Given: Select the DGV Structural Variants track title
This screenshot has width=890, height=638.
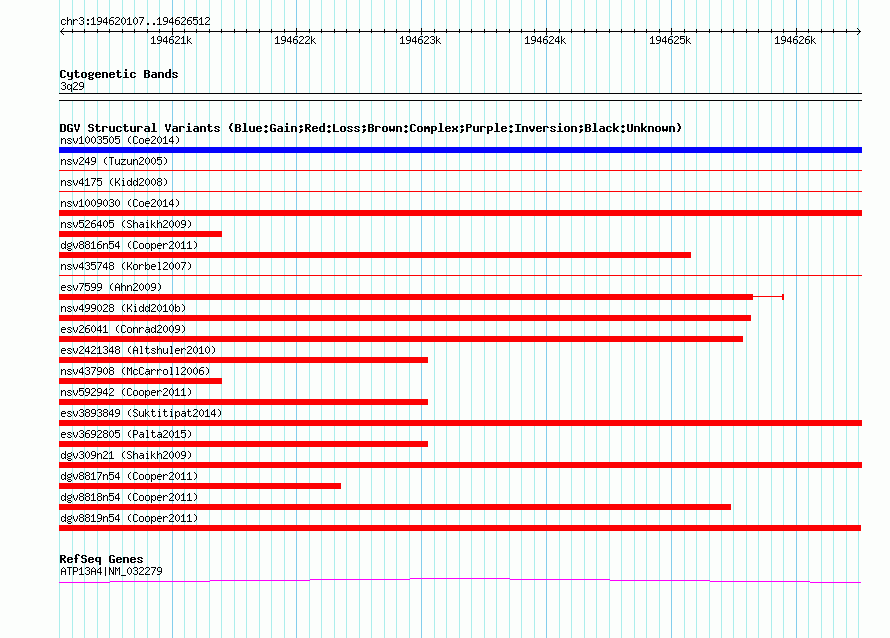Looking at the screenshot, I should click(x=371, y=128).
